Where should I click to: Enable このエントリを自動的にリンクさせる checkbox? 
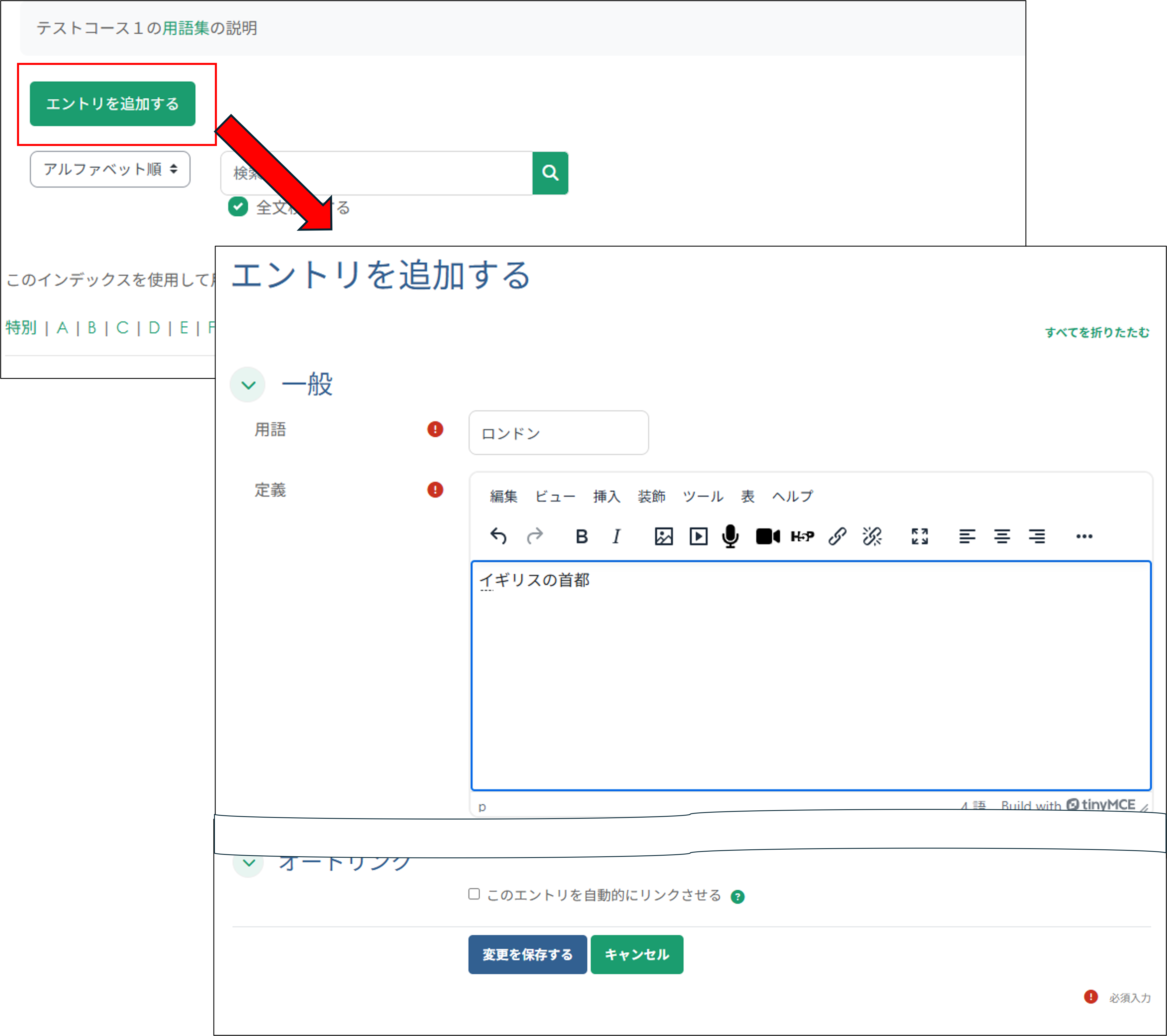(474, 895)
